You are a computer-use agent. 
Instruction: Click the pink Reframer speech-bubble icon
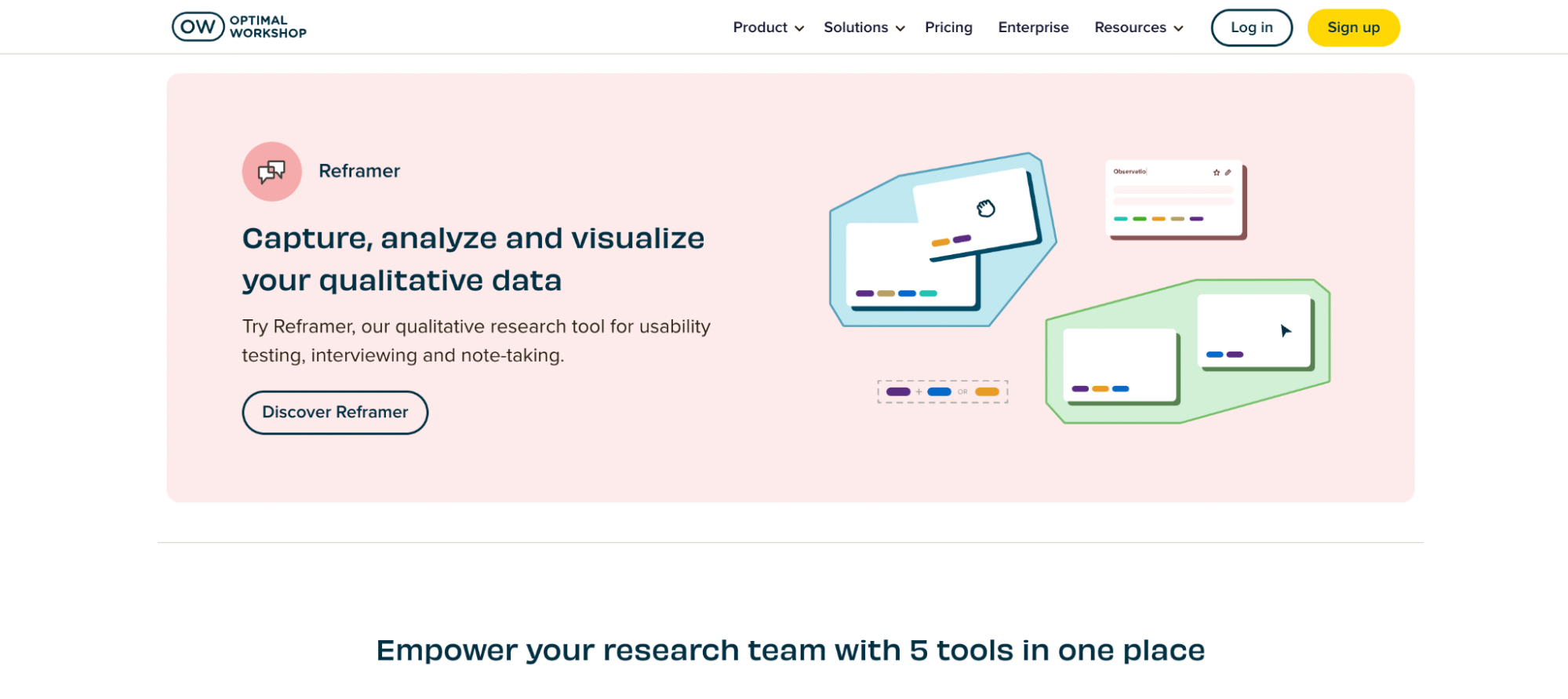pos(271,172)
